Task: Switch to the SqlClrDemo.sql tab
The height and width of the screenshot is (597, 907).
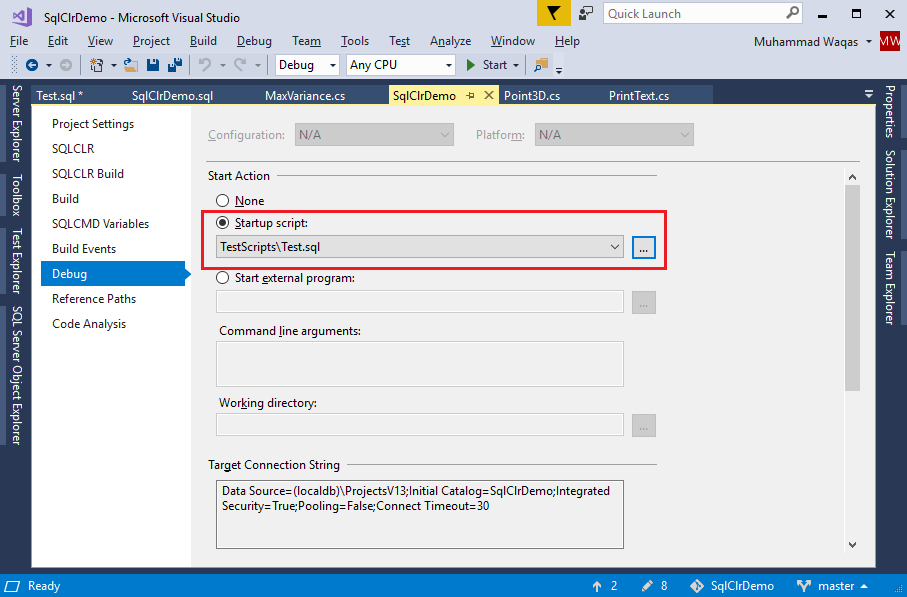Action: pos(172,95)
